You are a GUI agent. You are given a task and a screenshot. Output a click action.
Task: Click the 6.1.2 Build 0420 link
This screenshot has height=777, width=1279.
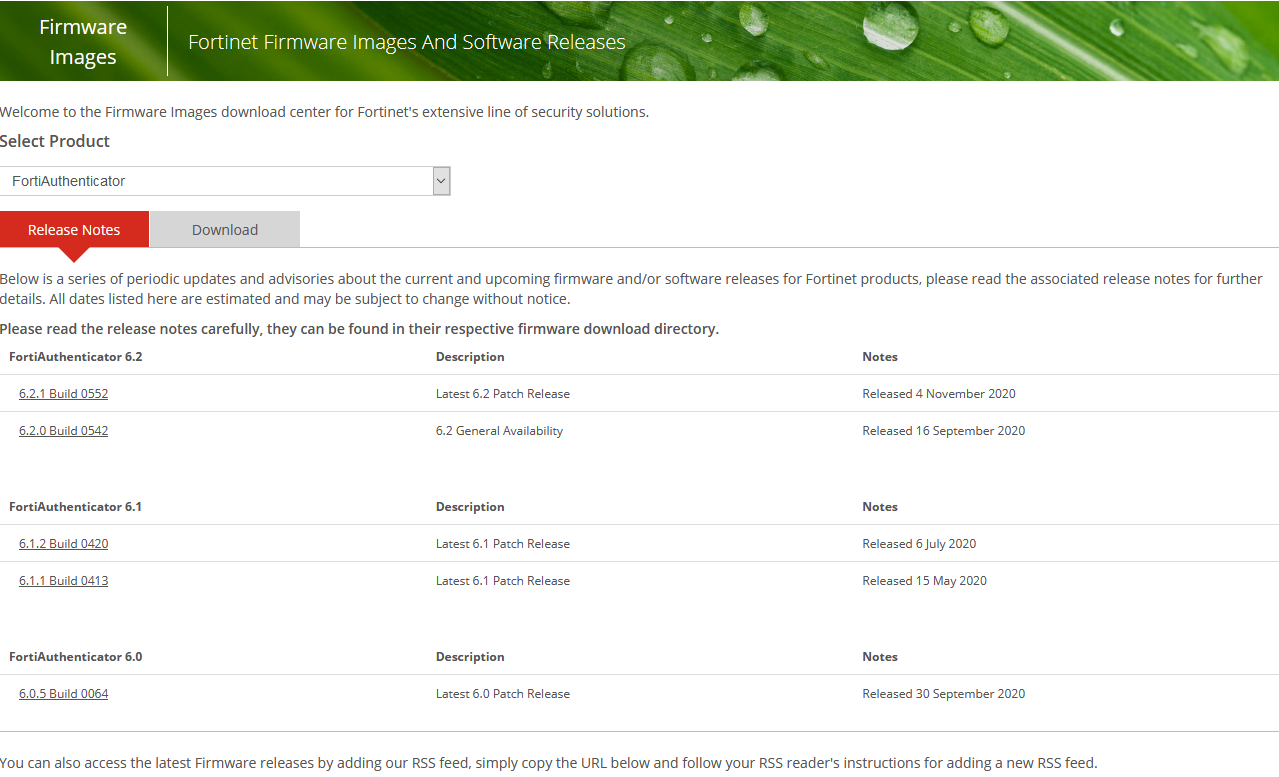[x=63, y=543]
